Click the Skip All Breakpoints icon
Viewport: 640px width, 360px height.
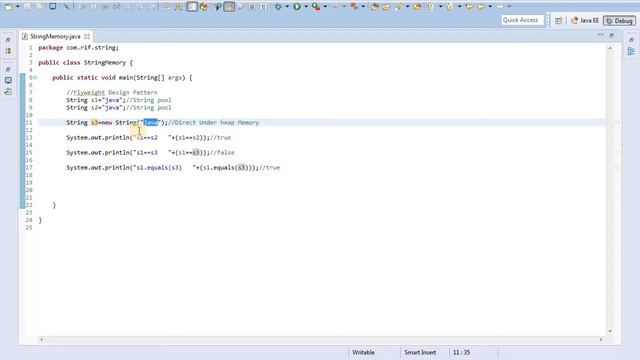pos(67,7)
